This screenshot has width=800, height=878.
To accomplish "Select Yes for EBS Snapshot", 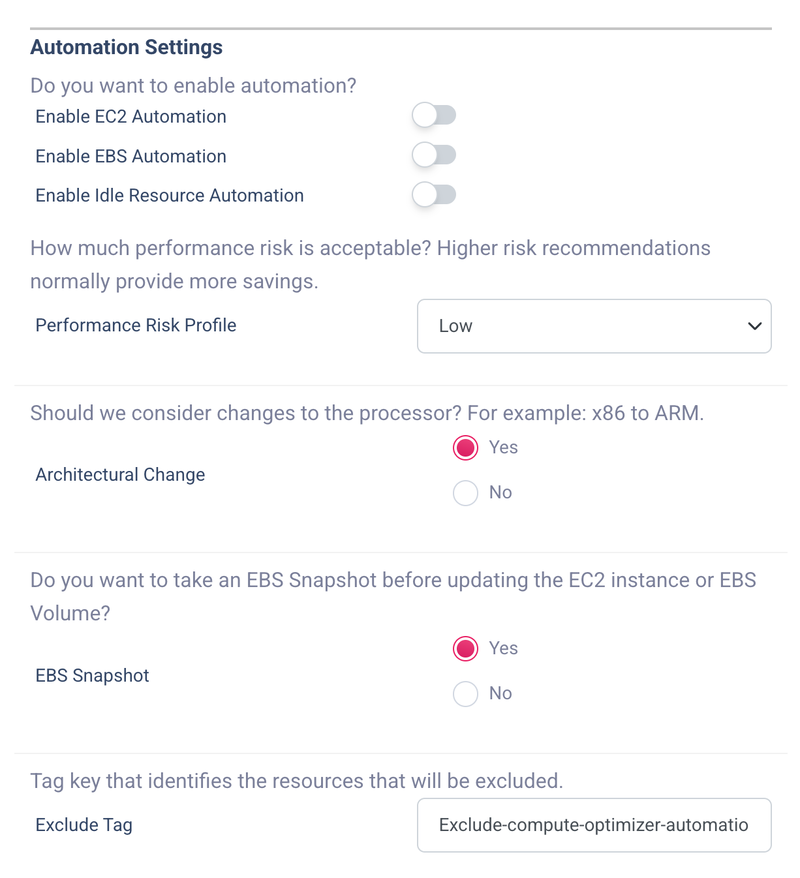I will (x=465, y=648).
